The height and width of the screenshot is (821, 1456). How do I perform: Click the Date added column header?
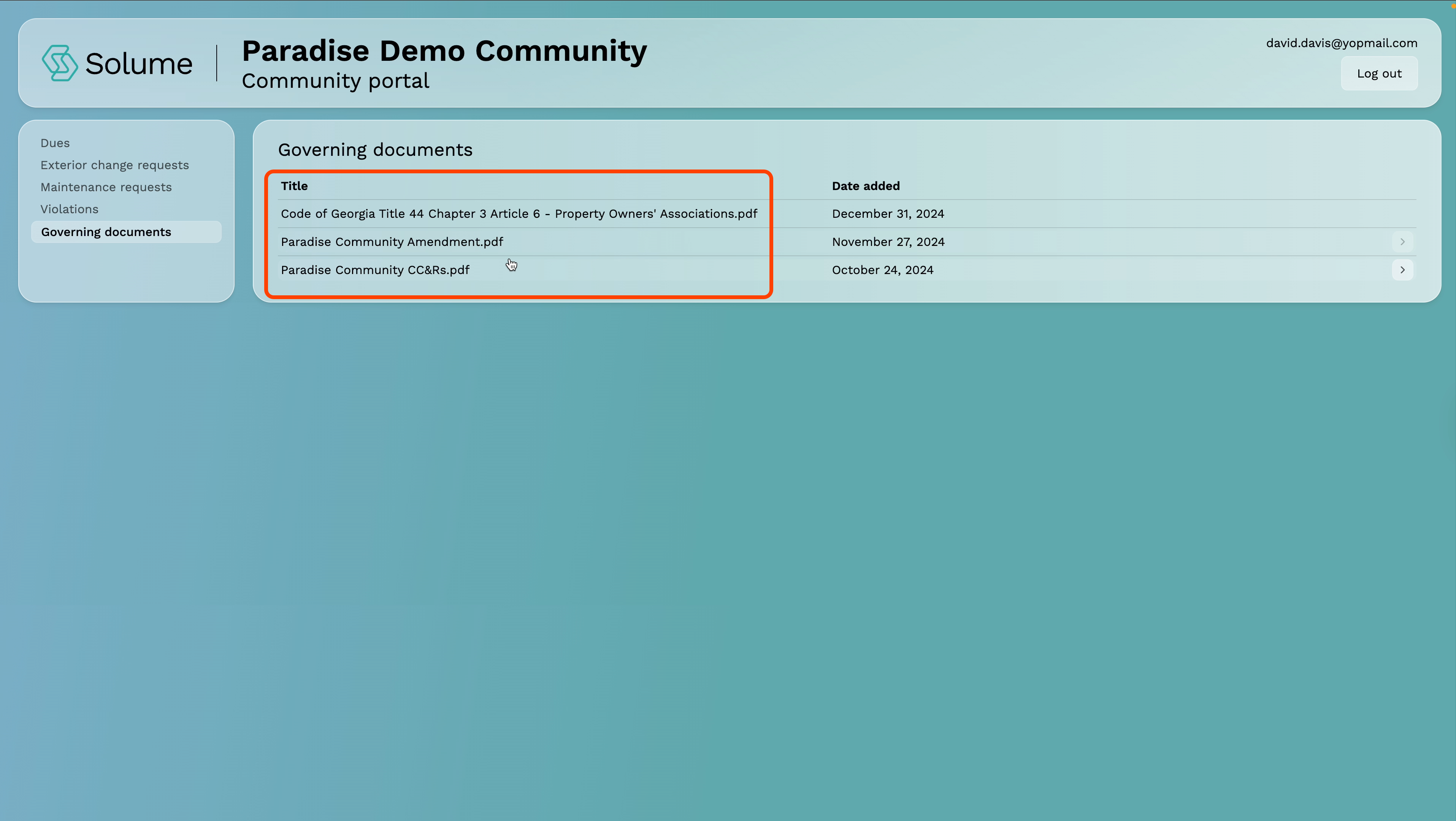[866, 186]
